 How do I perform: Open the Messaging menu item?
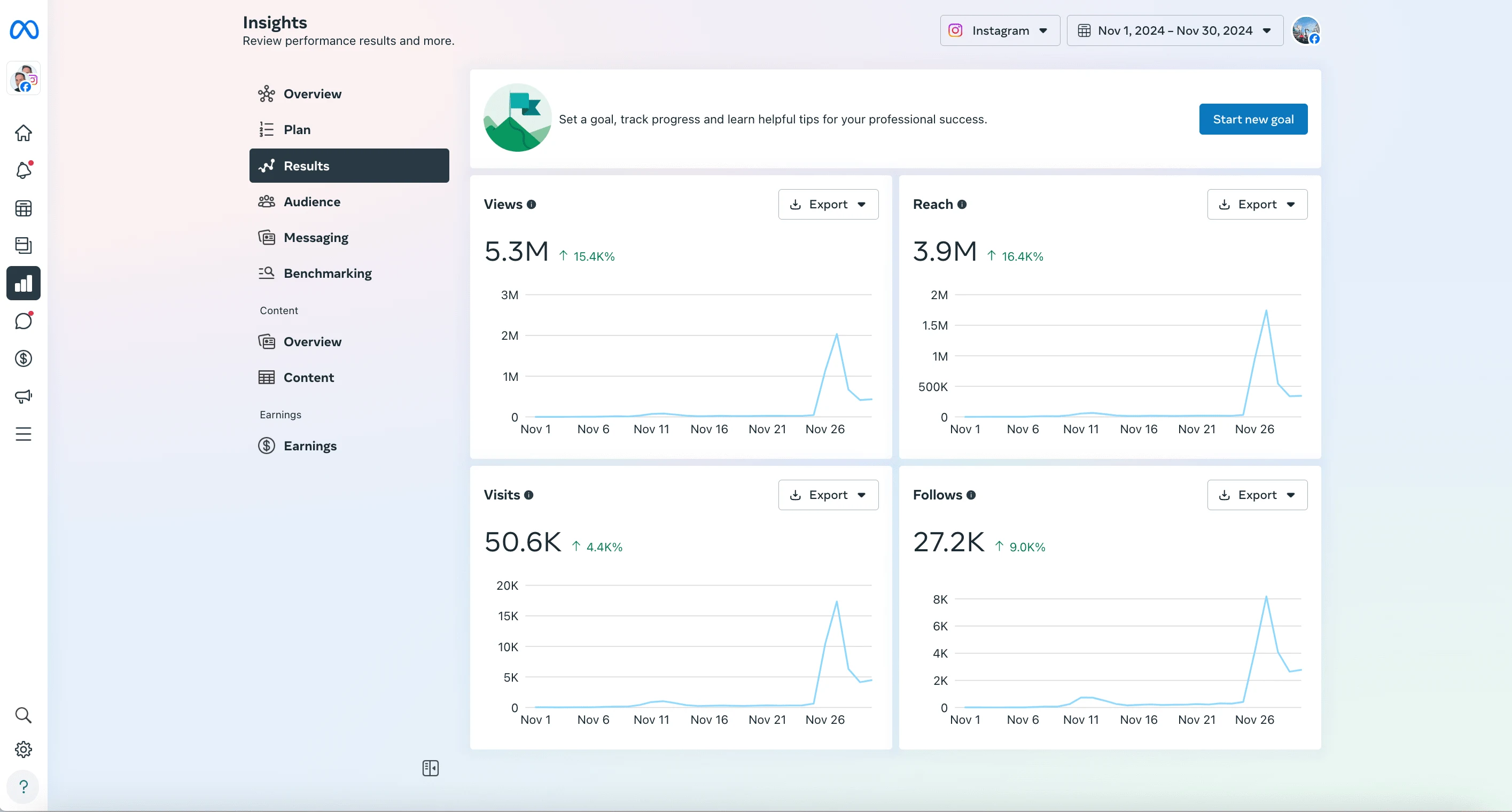[349, 238]
